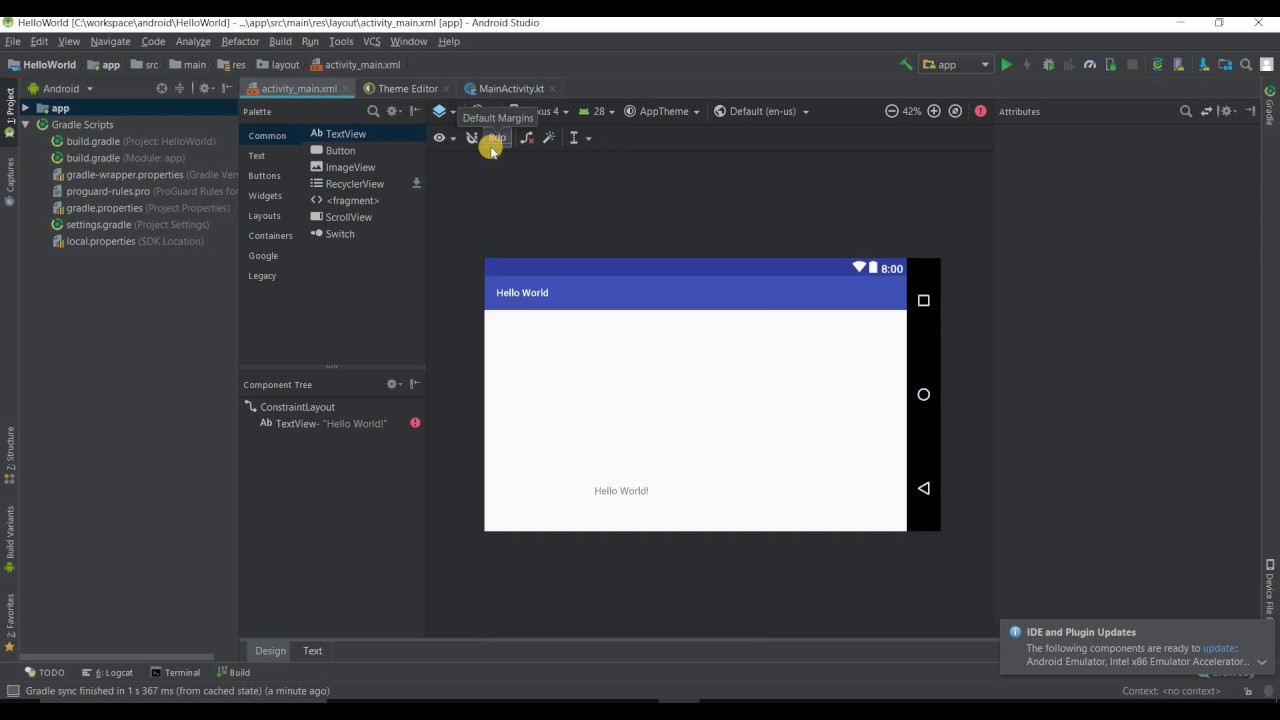
Task: Click the view all attributes arrows icon
Action: pos(1206,111)
